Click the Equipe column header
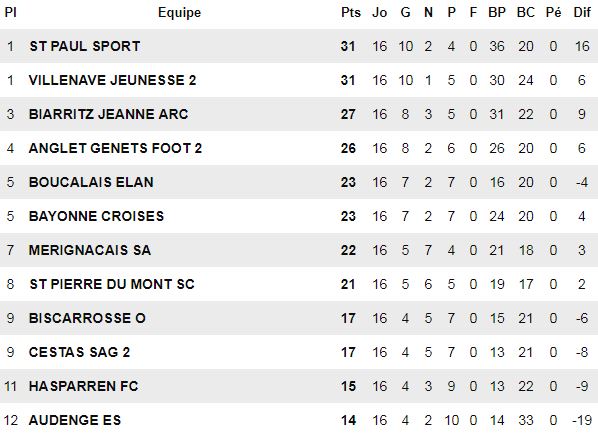 click(x=179, y=13)
